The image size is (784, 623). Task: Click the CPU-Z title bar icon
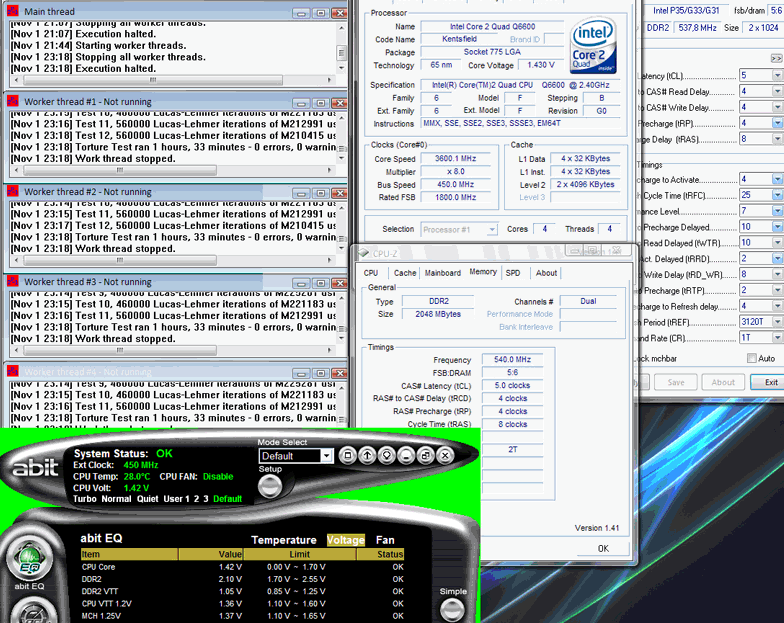(x=364, y=253)
